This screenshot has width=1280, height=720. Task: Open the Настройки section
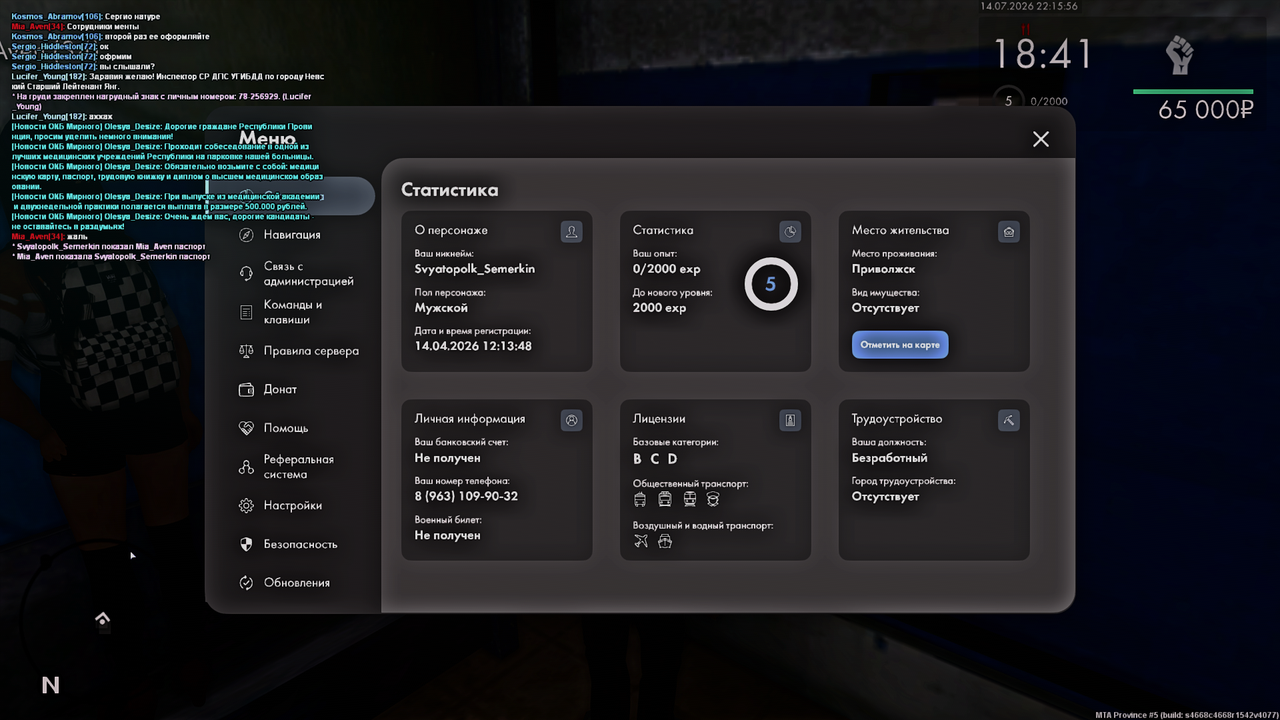coord(292,506)
